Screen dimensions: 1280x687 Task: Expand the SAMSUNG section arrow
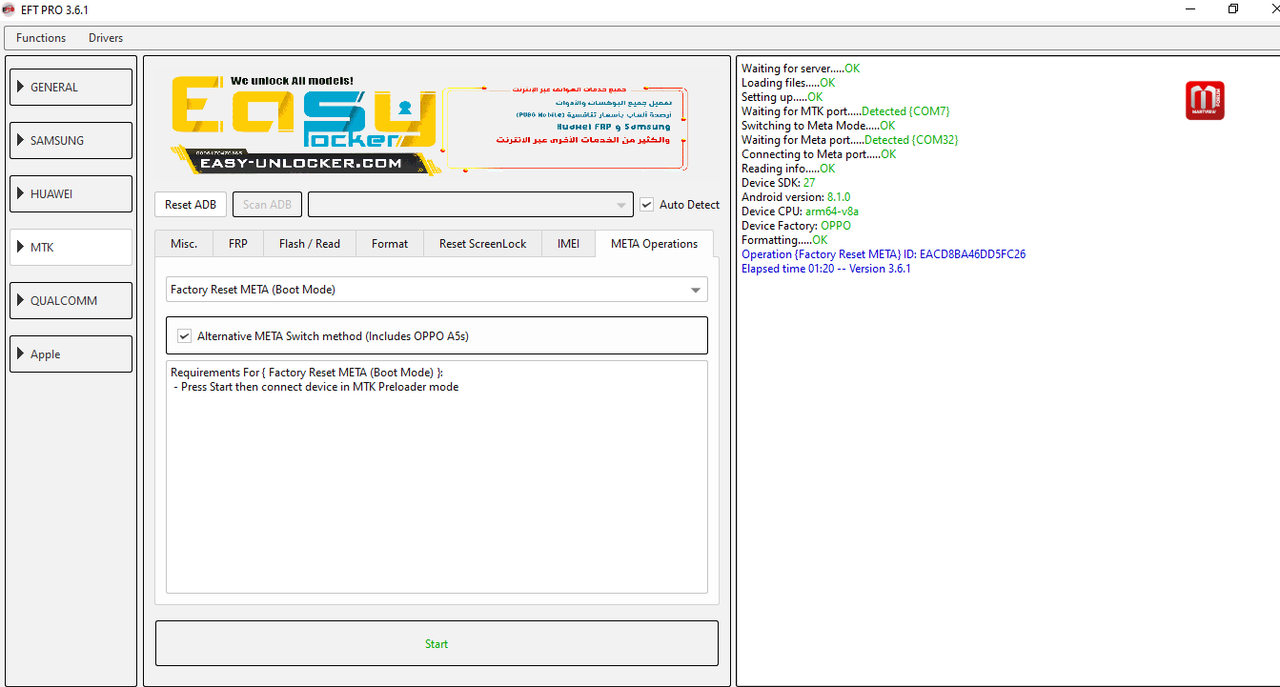pos(20,140)
